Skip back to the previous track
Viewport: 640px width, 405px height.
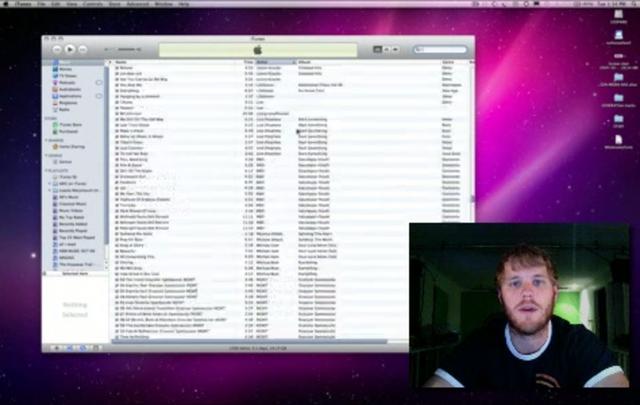(57, 50)
